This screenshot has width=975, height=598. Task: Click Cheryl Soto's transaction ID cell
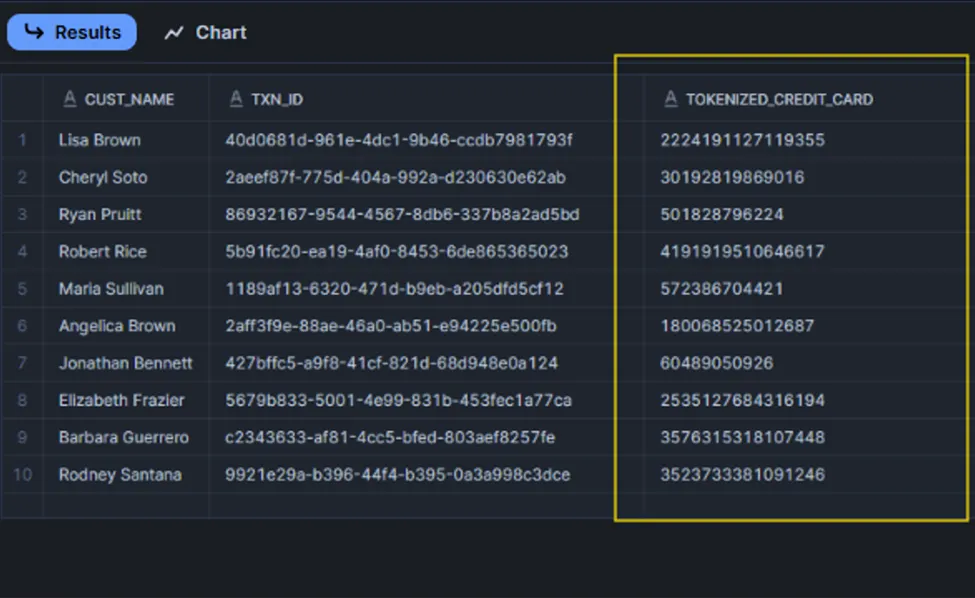coord(396,177)
